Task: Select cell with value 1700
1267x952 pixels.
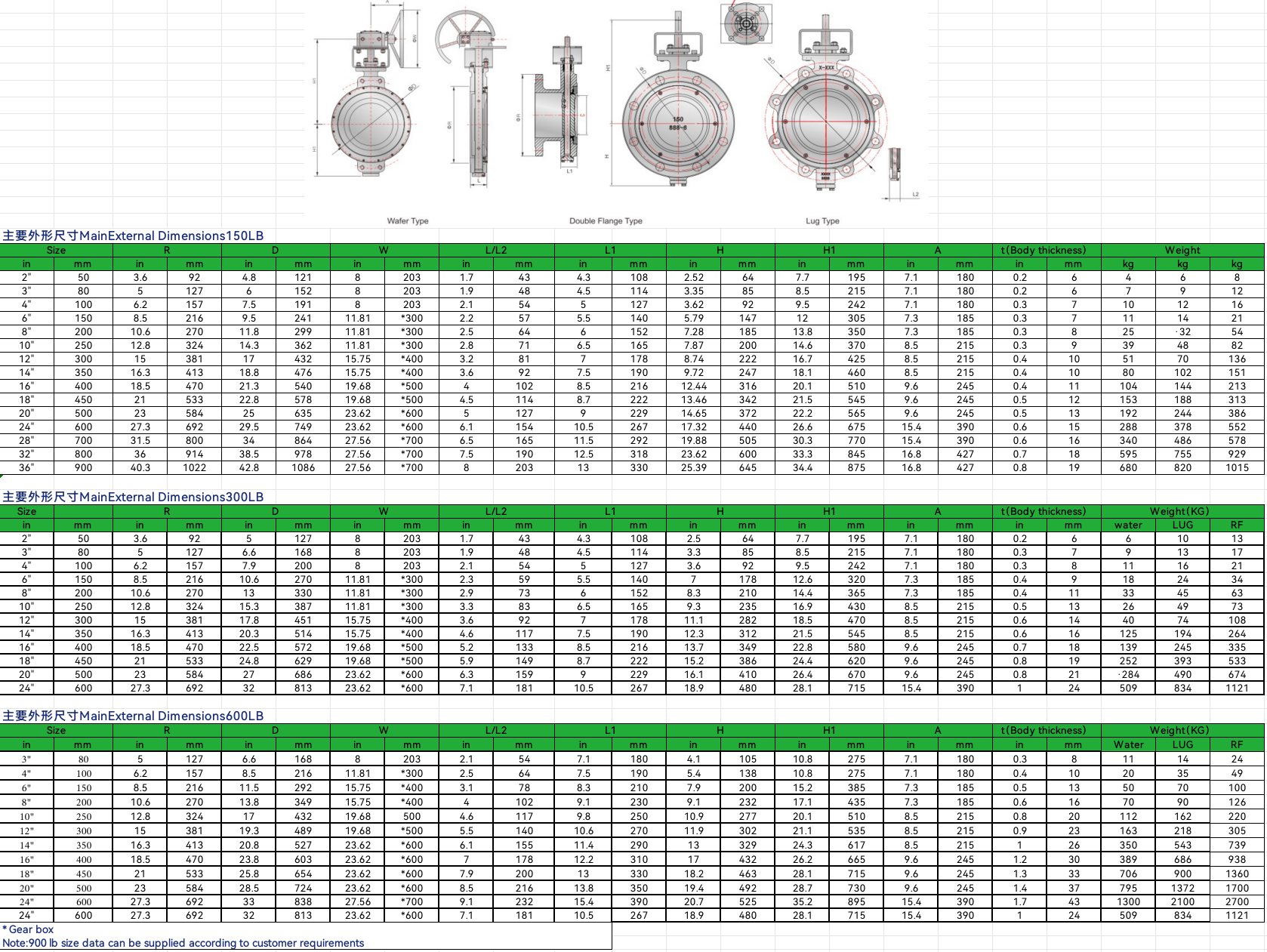Action: click(x=1237, y=888)
